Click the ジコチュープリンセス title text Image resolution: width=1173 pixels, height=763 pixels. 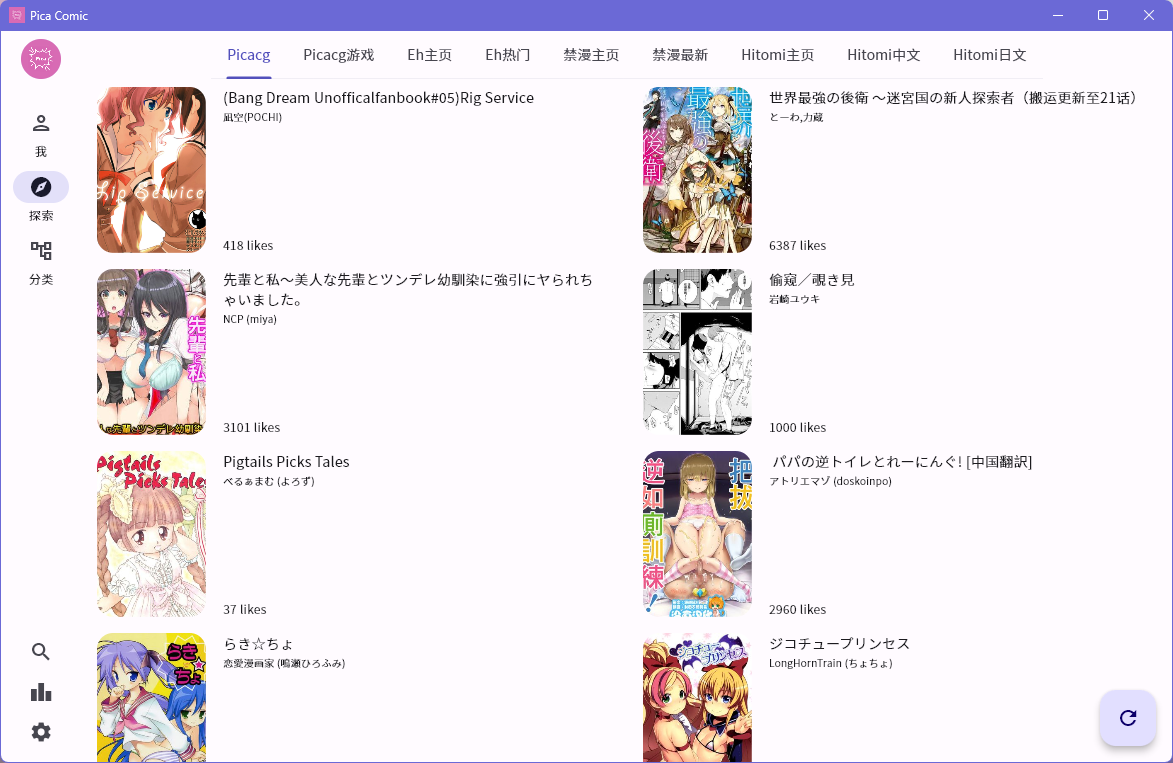pos(839,643)
